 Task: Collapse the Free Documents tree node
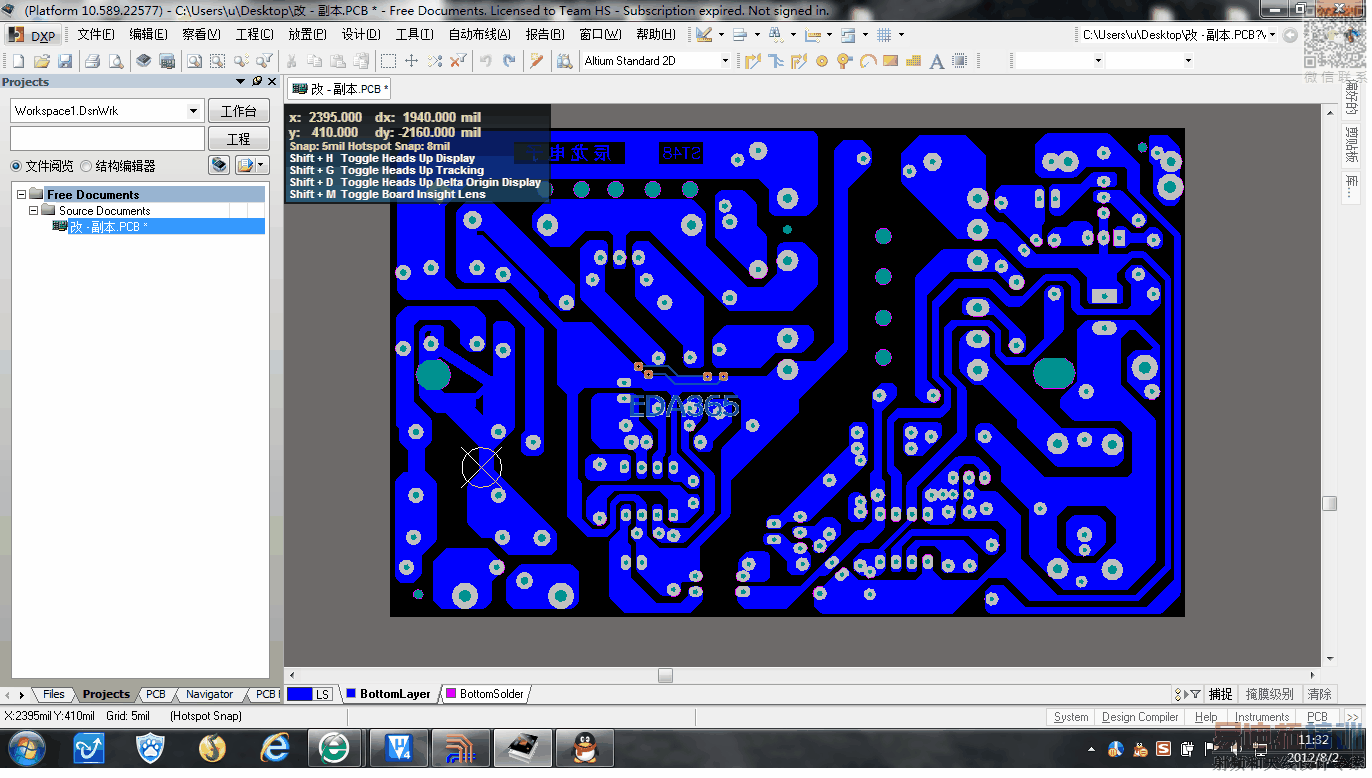point(21,194)
